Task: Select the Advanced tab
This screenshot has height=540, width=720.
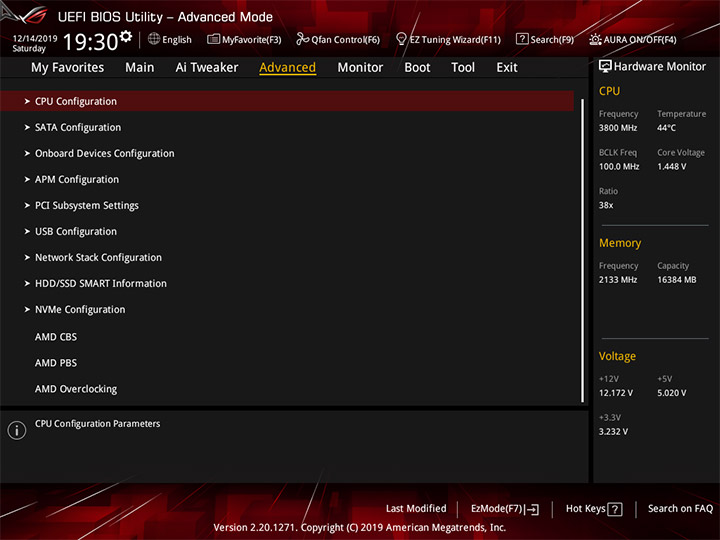Action: (x=287, y=68)
